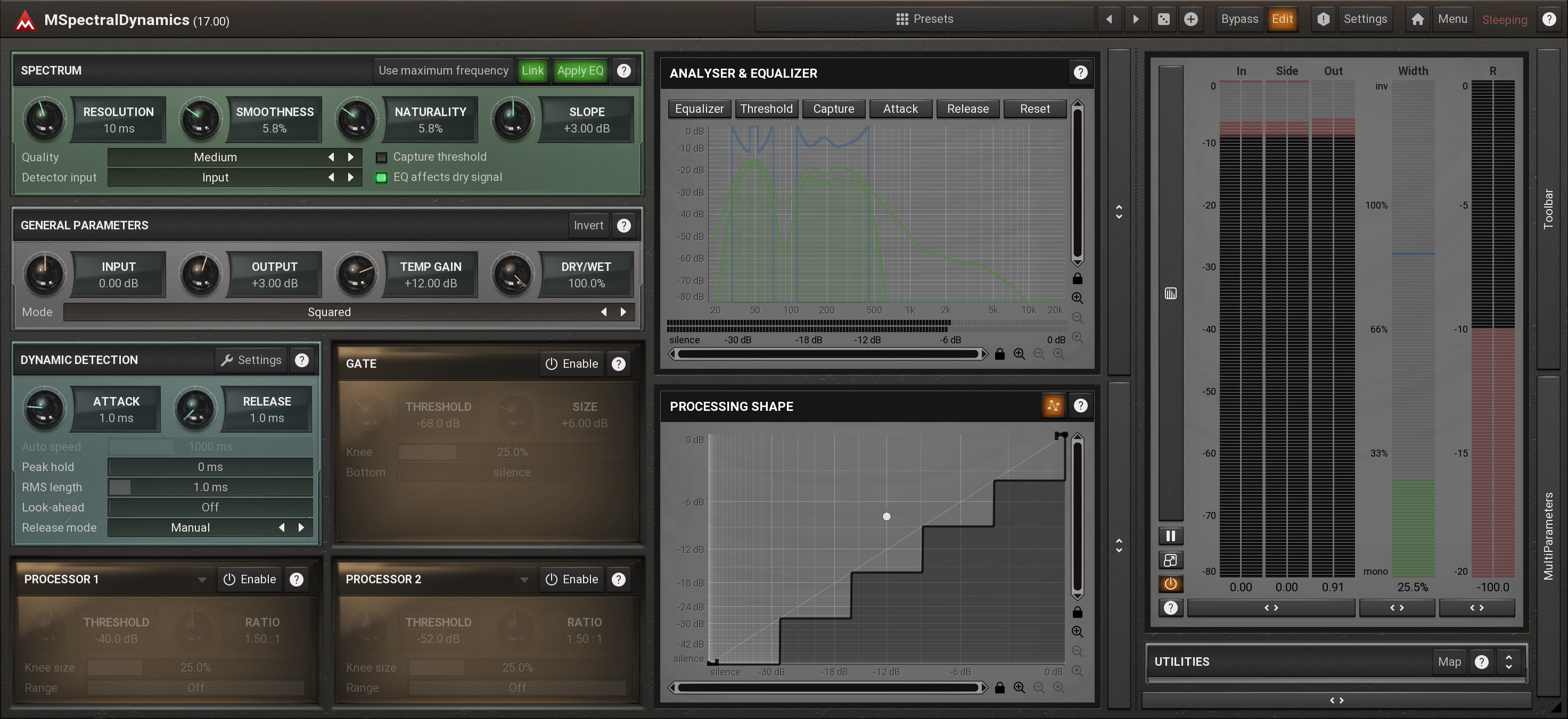Toggle EQ affects dry signal checkbox
This screenshot has width=1568, height=719.
tap(382, 178)
